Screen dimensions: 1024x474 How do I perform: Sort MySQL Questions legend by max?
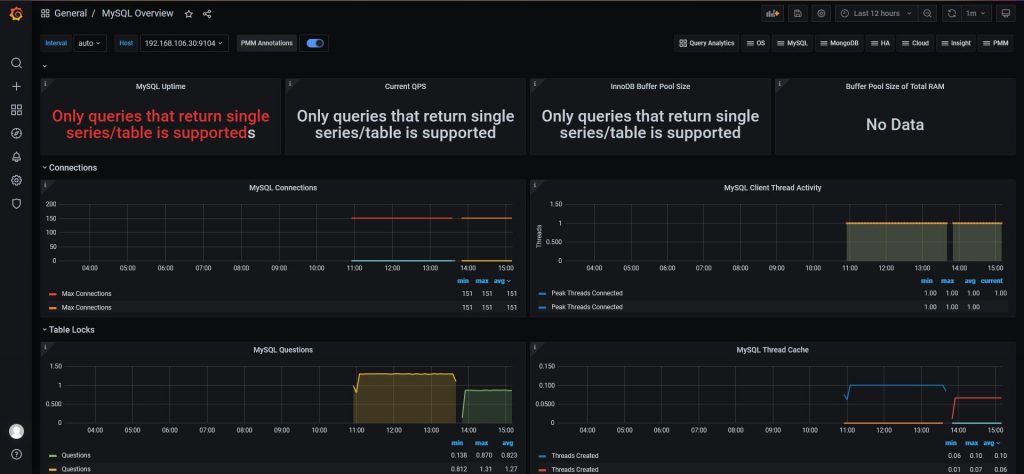tap(481, 443)
